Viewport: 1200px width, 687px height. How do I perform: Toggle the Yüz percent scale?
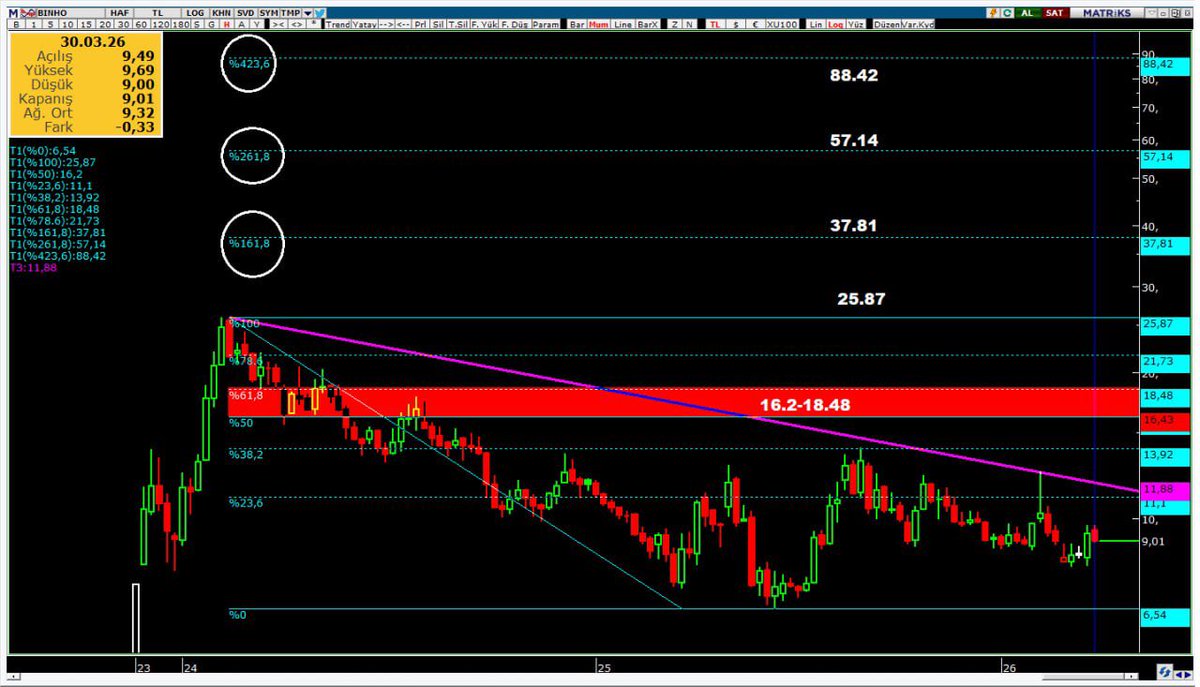tap(856, 24)
